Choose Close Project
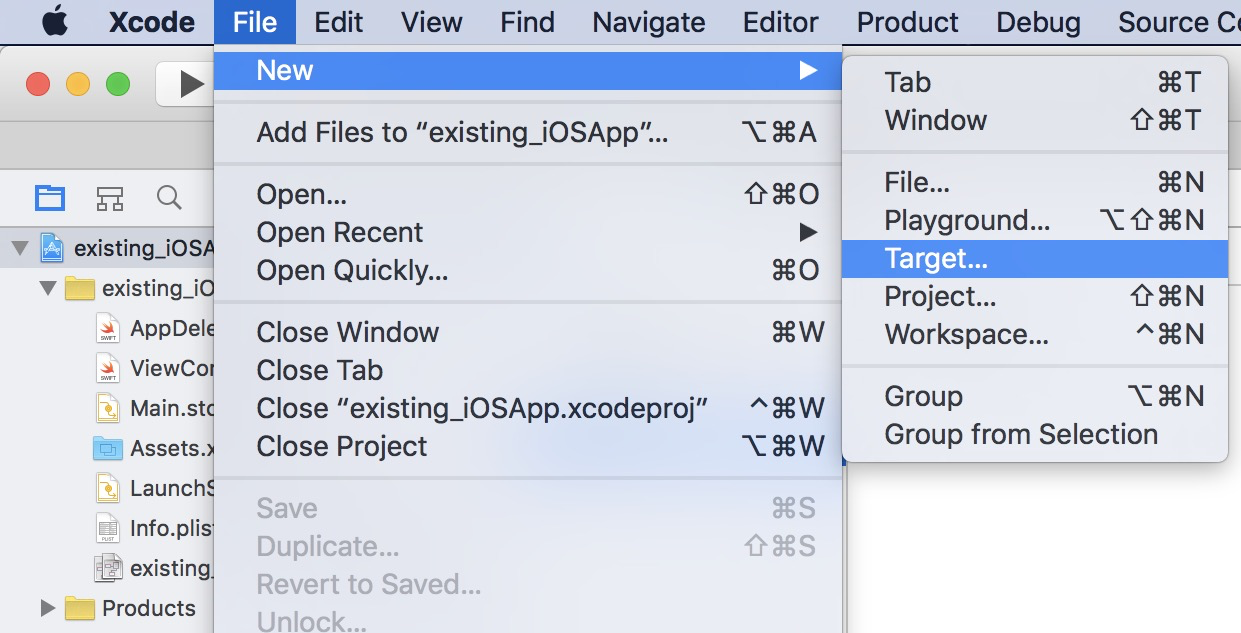The image size is (1241, 633). click(528, 446)
